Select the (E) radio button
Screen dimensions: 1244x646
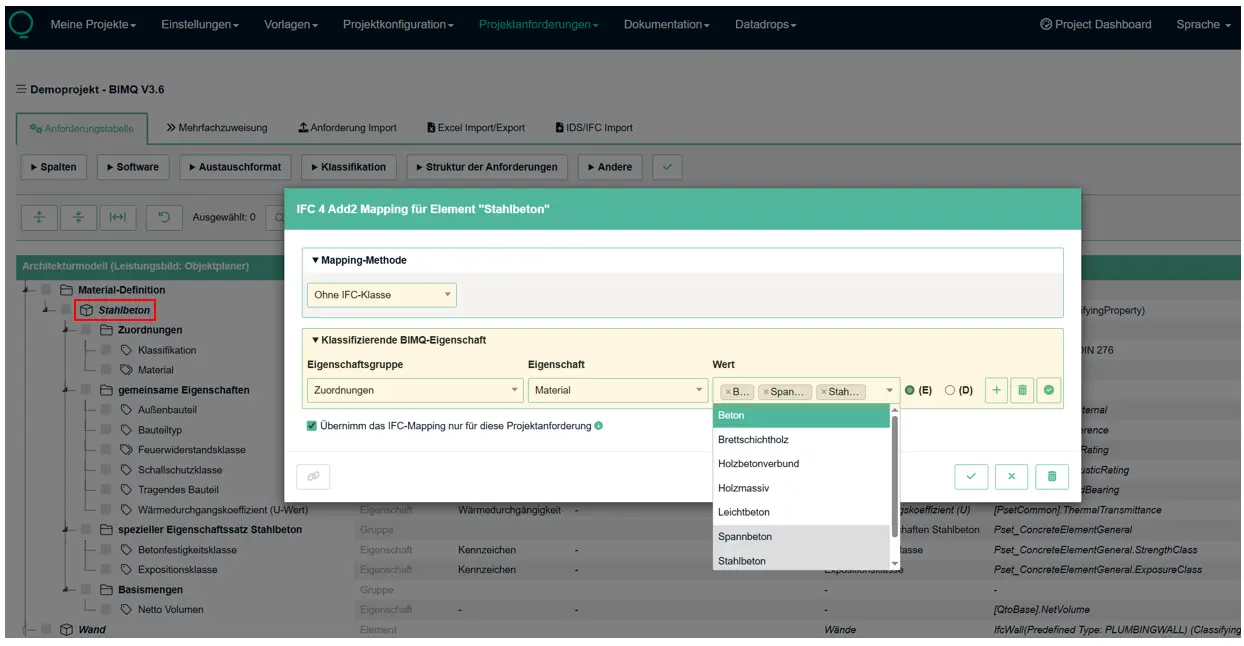[x=909, y=391]
